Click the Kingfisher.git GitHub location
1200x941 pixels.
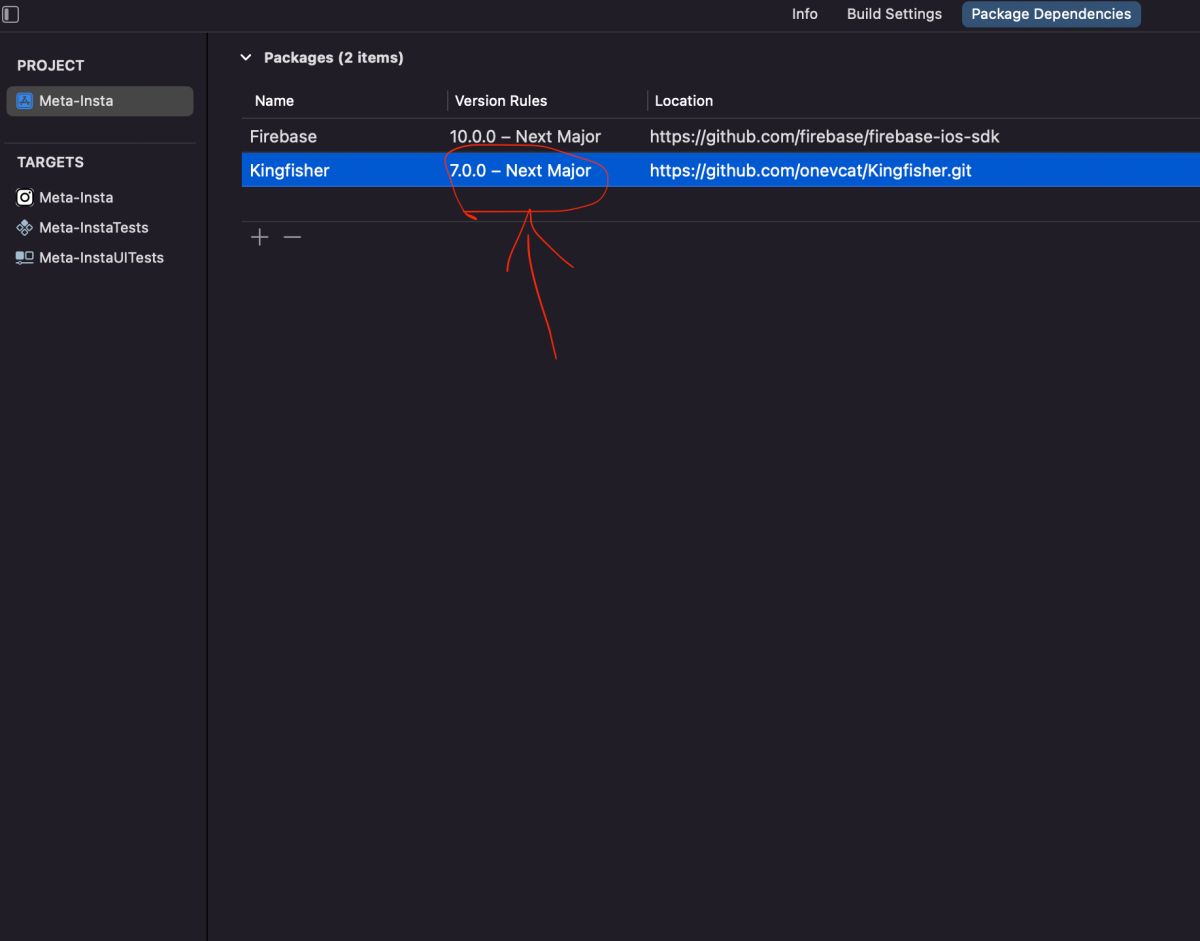click(x=810, y=171)
